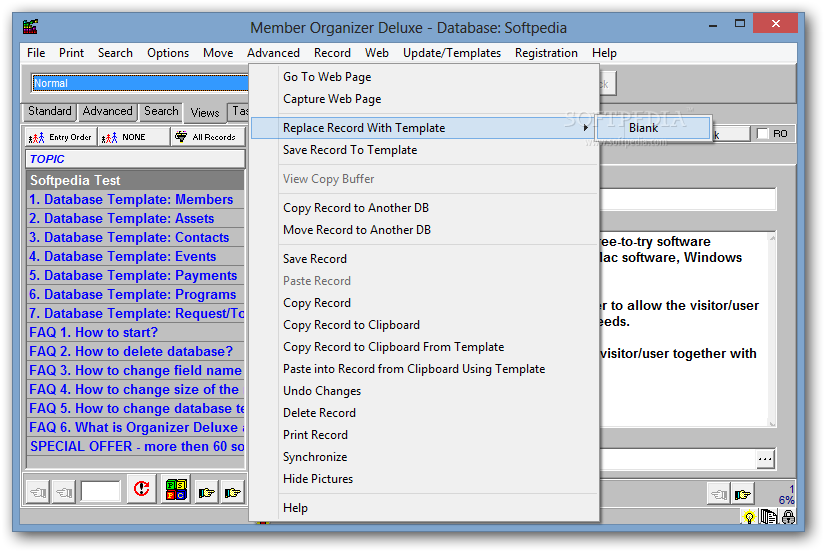The height and width of the screenshot is (552, 825).
Task: Select 'FAQ 6. What is Organizer Deluxe' row
Action: (x=135, y=427)
